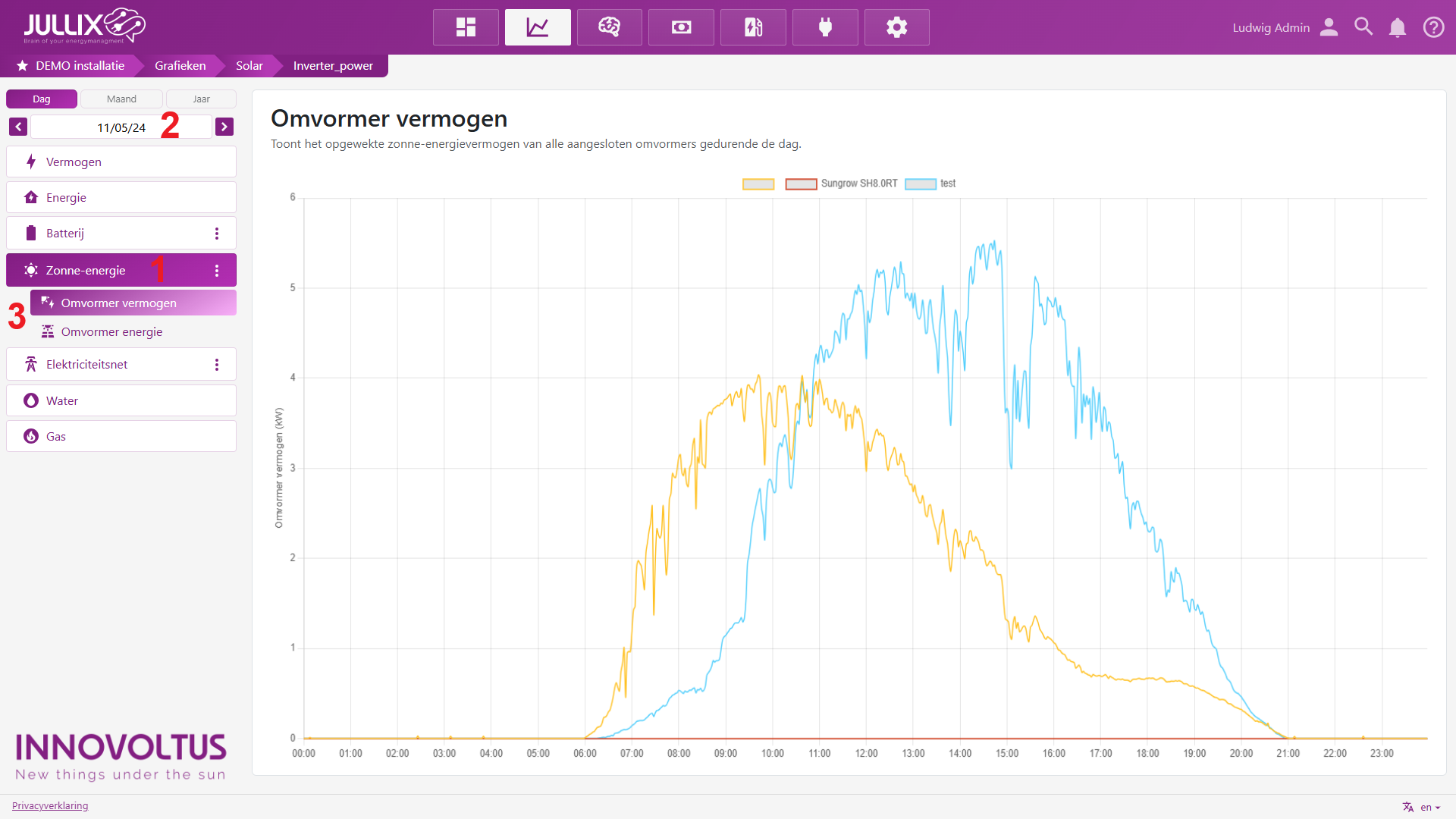Toggle the unnamed yellow legend series
Image resolution: width=1456 pixels, height=819 pixels.
coord(758,184)
